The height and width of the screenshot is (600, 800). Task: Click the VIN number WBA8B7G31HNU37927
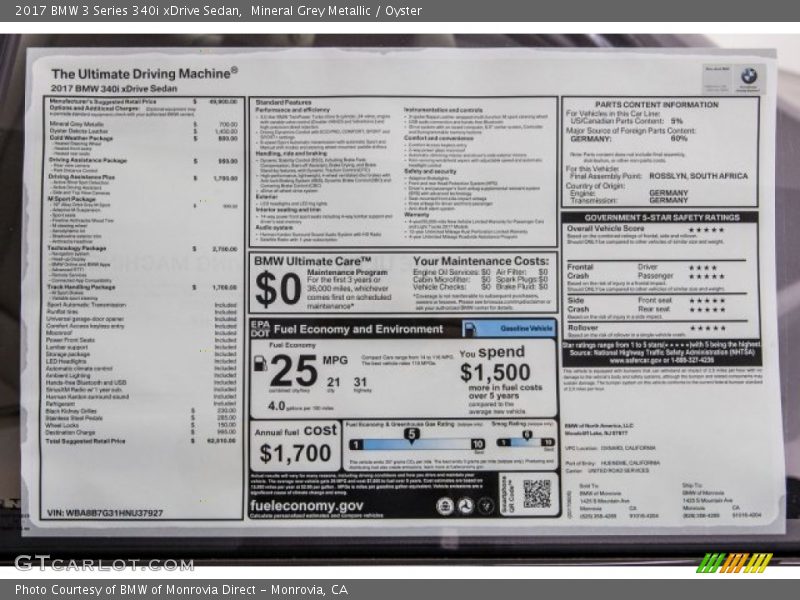coord(105,513)
